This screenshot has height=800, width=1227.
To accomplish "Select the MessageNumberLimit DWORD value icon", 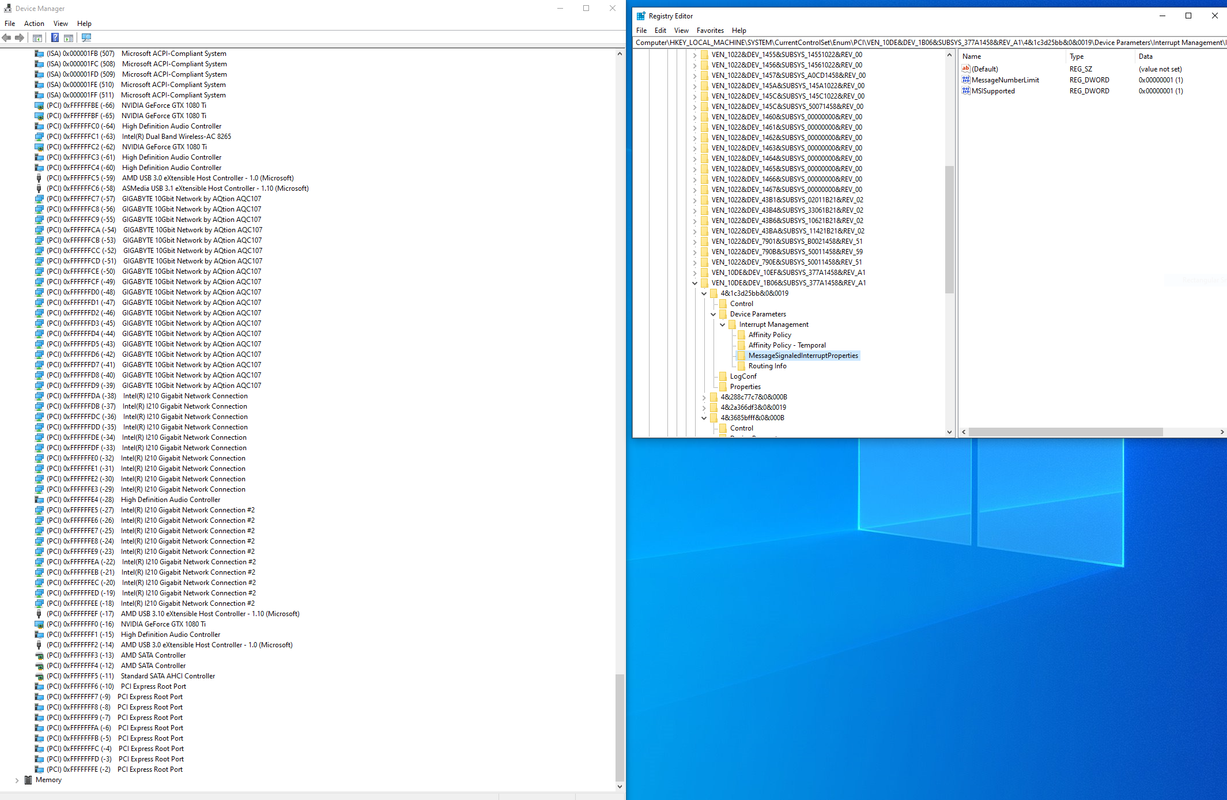I will 966,80.
